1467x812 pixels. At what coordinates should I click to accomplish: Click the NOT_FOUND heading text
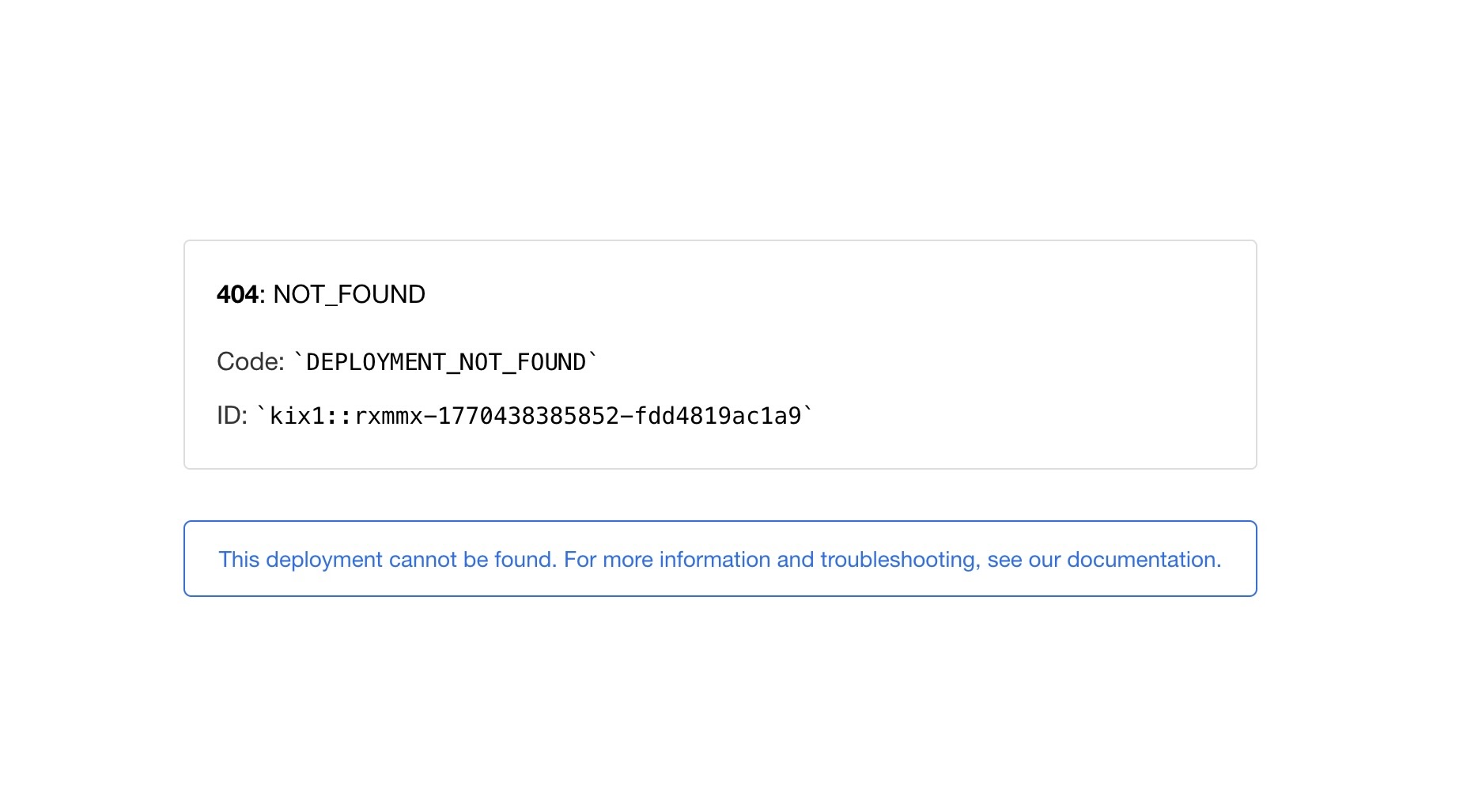(x=349, y=294)
